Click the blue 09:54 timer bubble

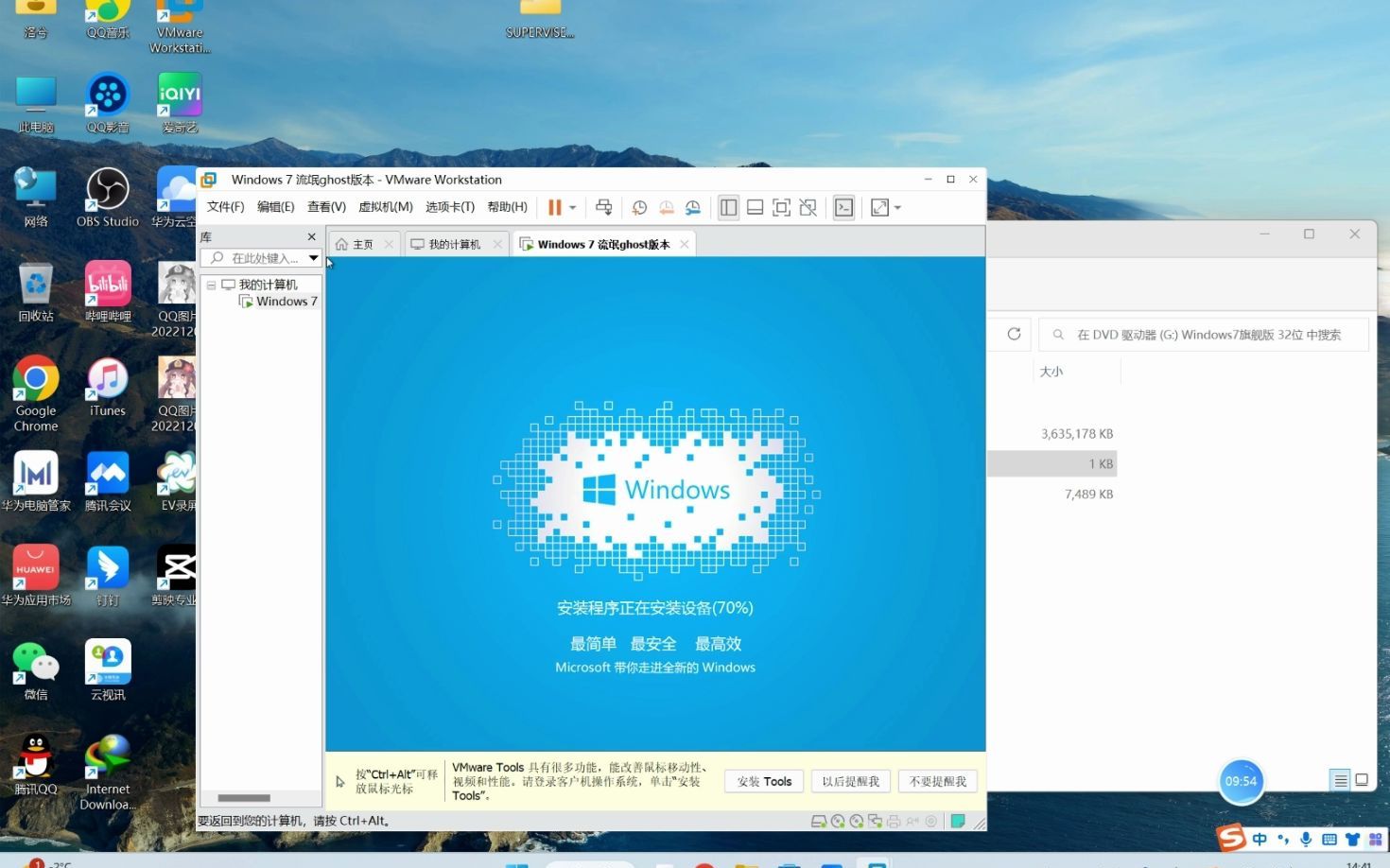pos(1241,781)
